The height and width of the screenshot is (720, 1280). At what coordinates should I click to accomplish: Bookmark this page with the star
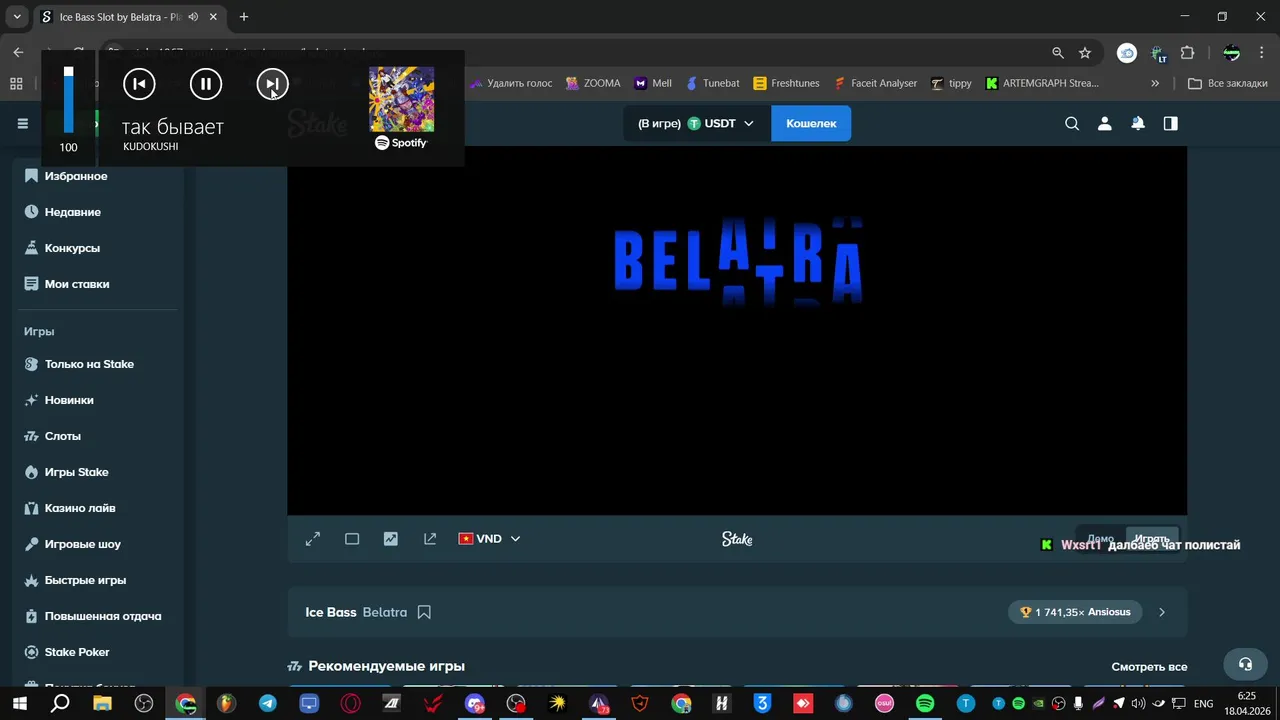(x=1085, y=53)
